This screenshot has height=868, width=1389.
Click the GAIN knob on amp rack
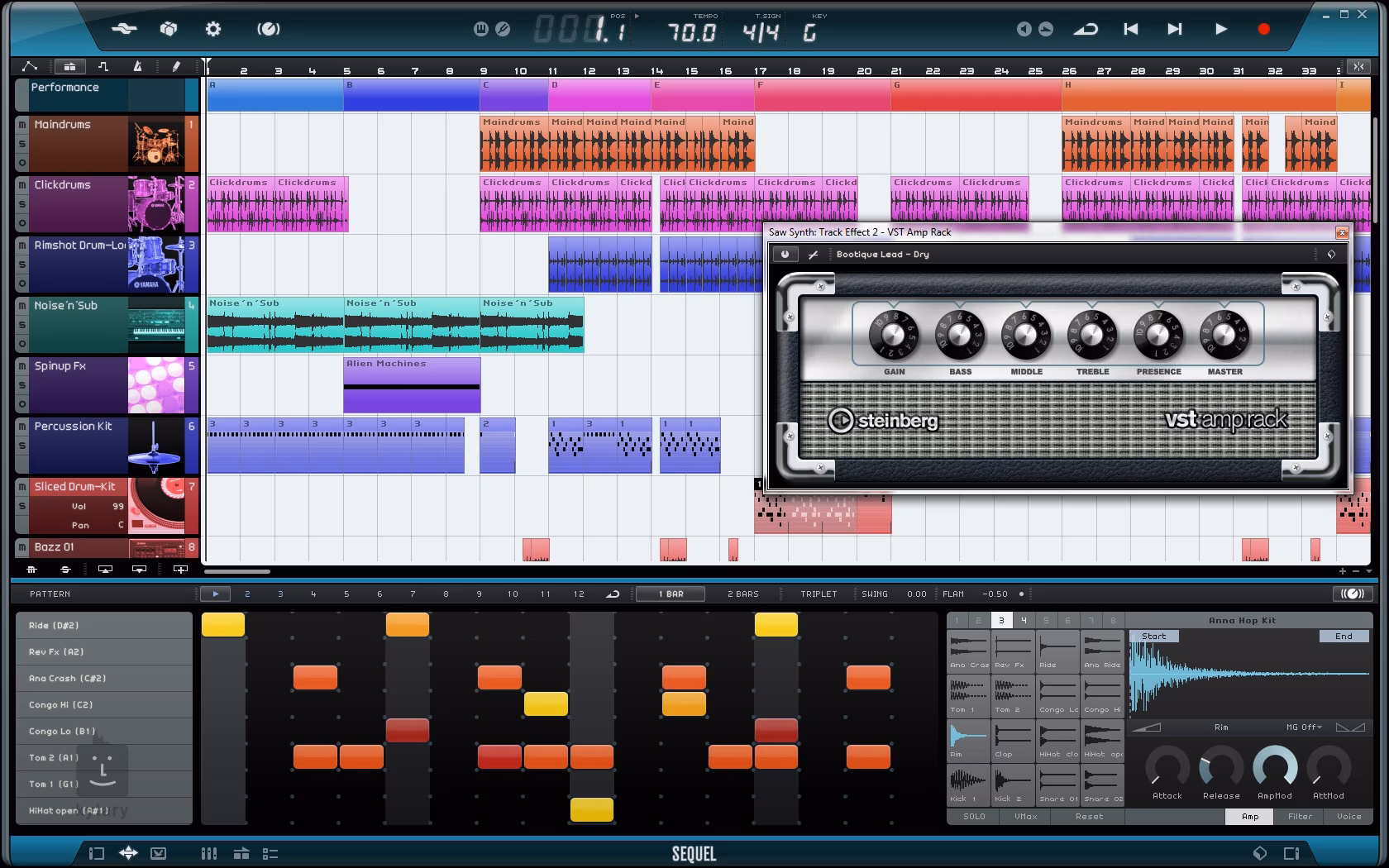click(893, 336)
